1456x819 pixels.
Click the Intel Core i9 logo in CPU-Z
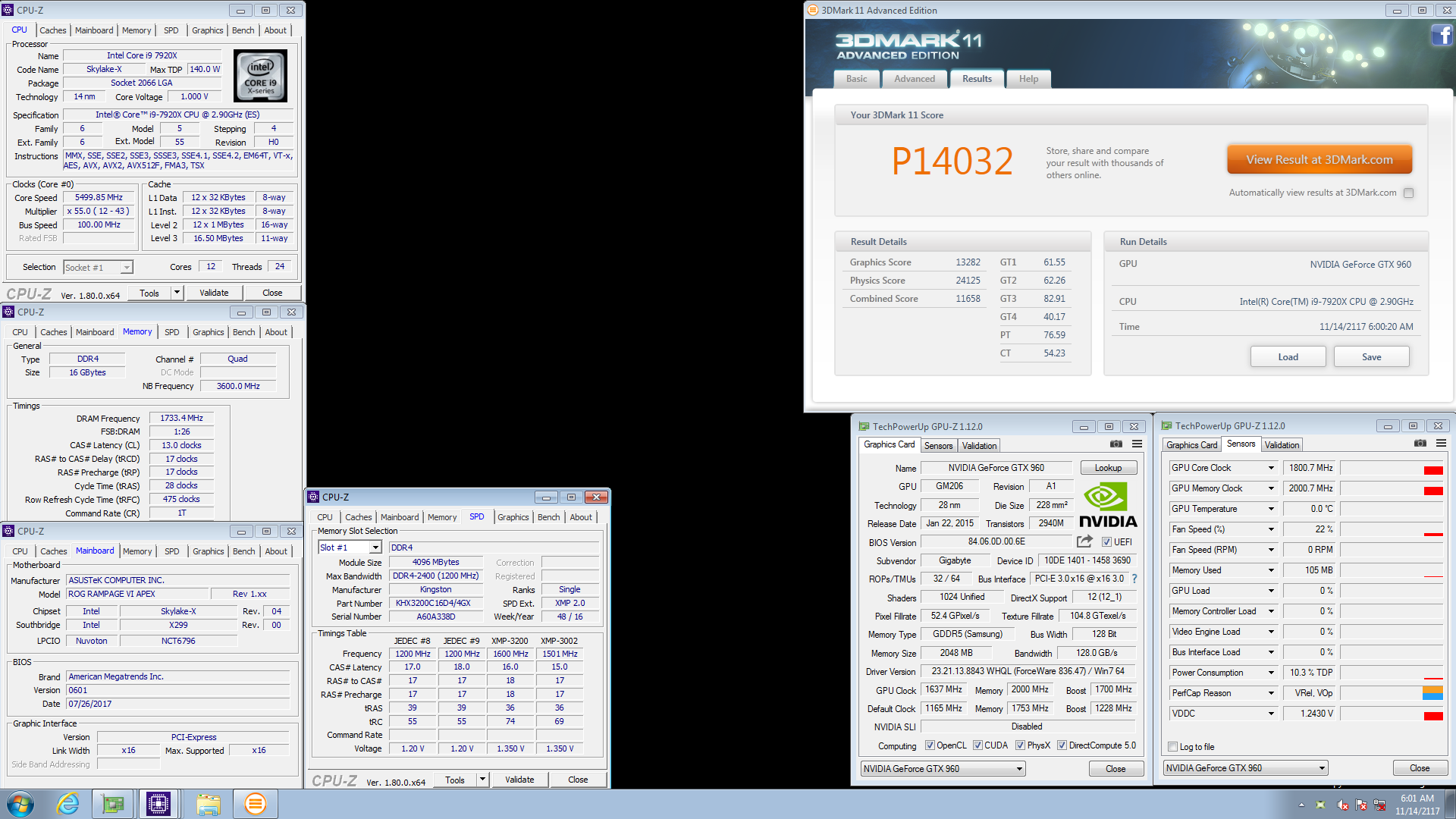[x=261, y=76]
